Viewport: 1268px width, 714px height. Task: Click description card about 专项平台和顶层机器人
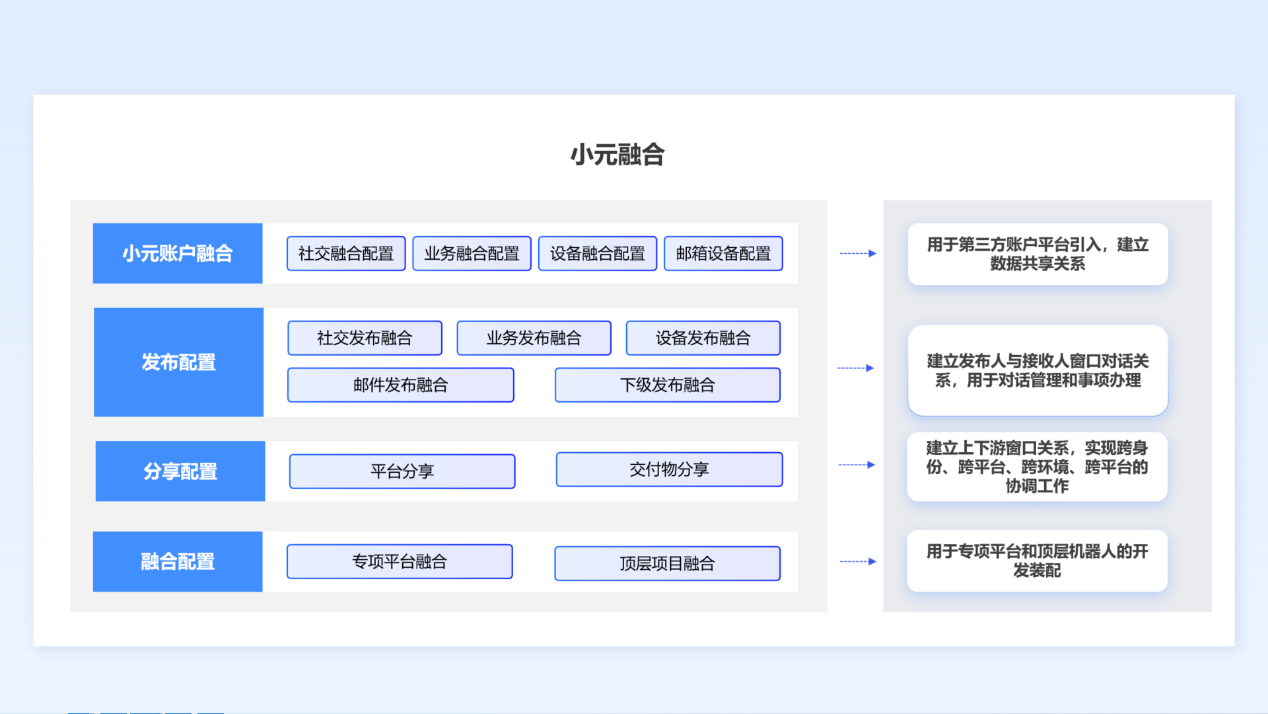click(x=1038, y=561)
